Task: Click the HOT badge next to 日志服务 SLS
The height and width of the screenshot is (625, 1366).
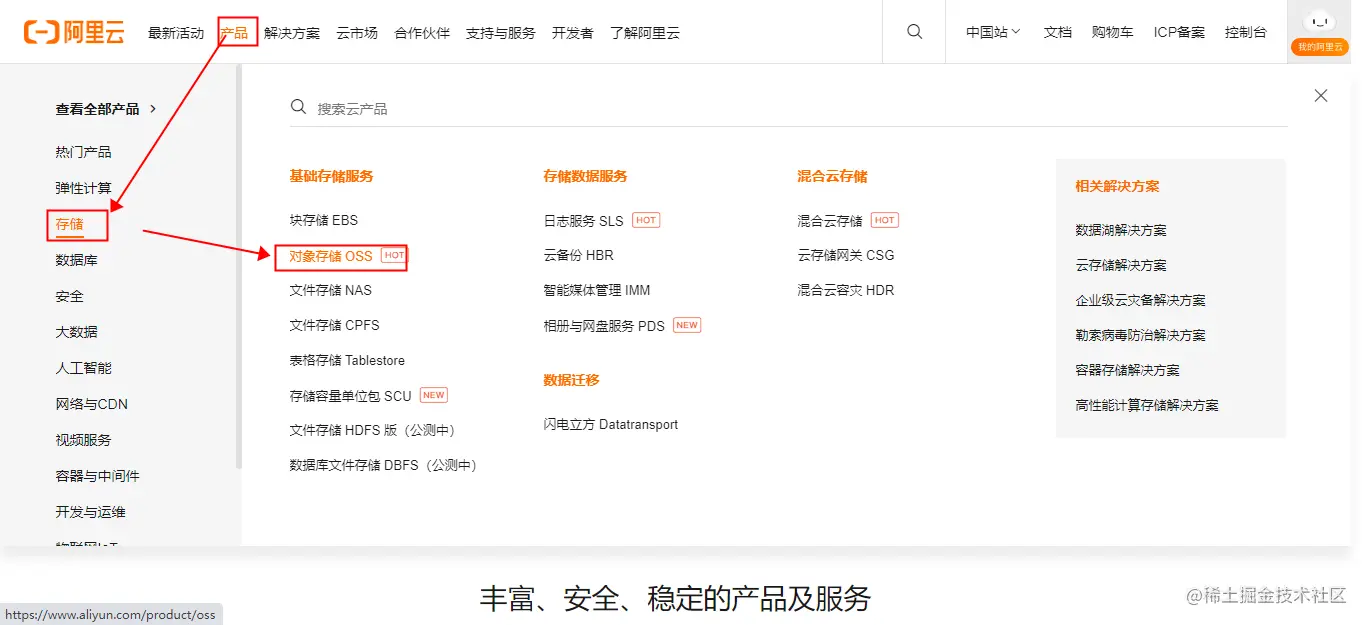Action: (646, 220)
